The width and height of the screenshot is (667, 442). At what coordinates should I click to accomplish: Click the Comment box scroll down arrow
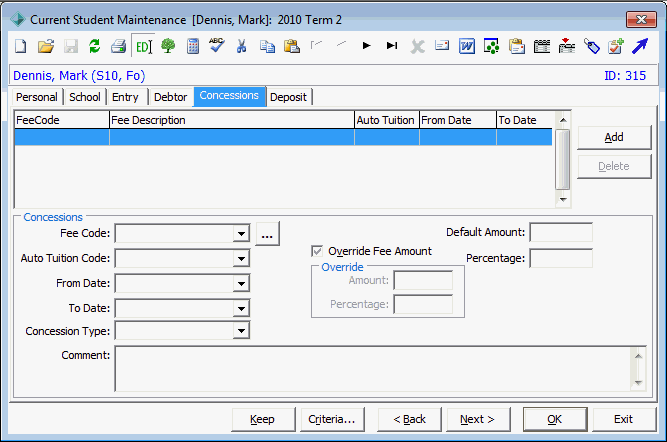pos(638,382)
